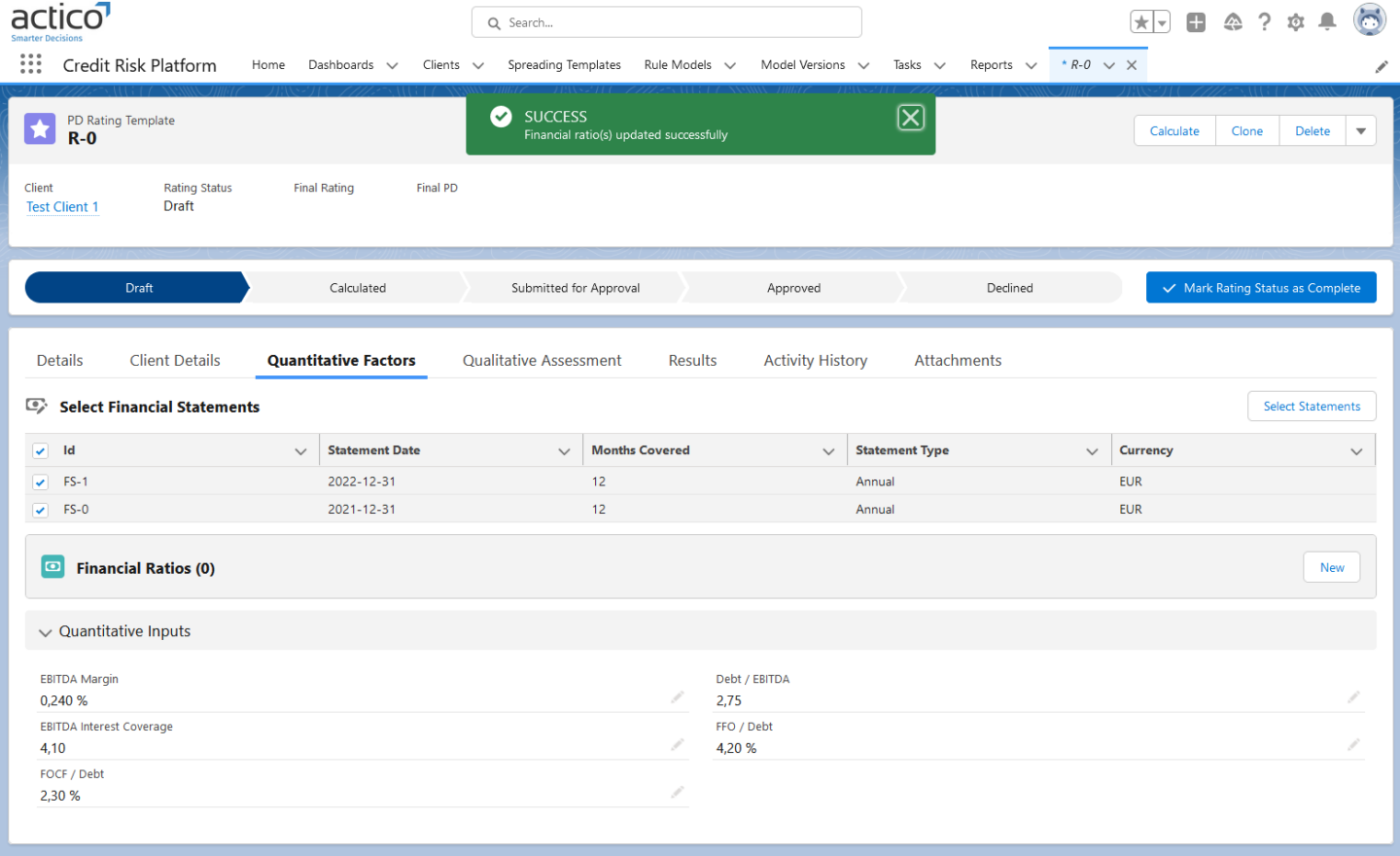This screenshot has height=856, width=1400.
Task: Open the dropdown arrow next to Delete
Action: tap(1360, 129)
